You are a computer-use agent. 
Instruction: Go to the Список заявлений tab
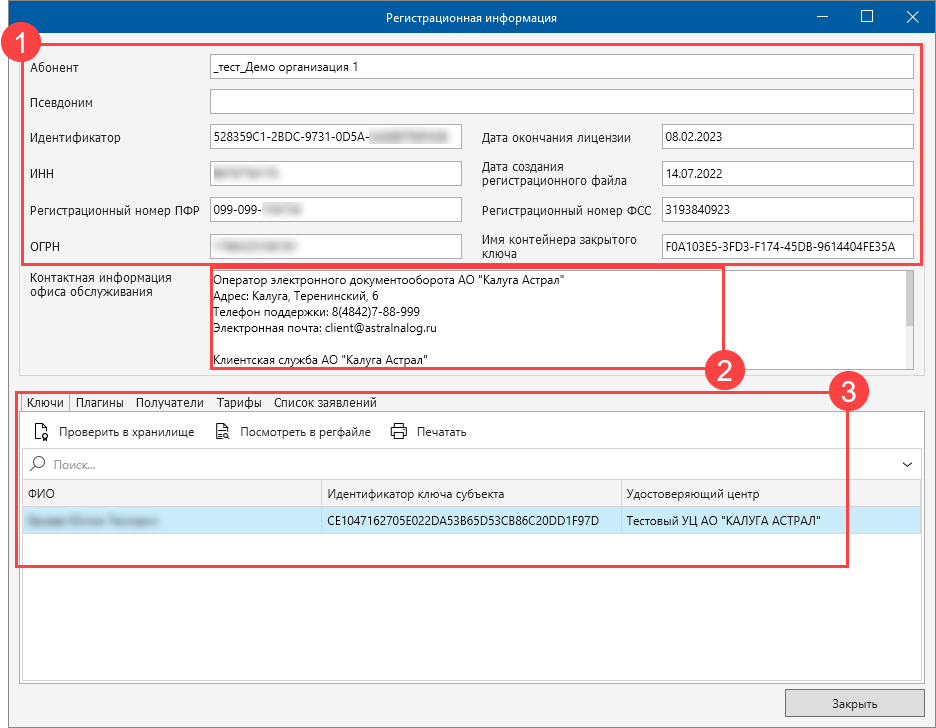pos(325,403)
